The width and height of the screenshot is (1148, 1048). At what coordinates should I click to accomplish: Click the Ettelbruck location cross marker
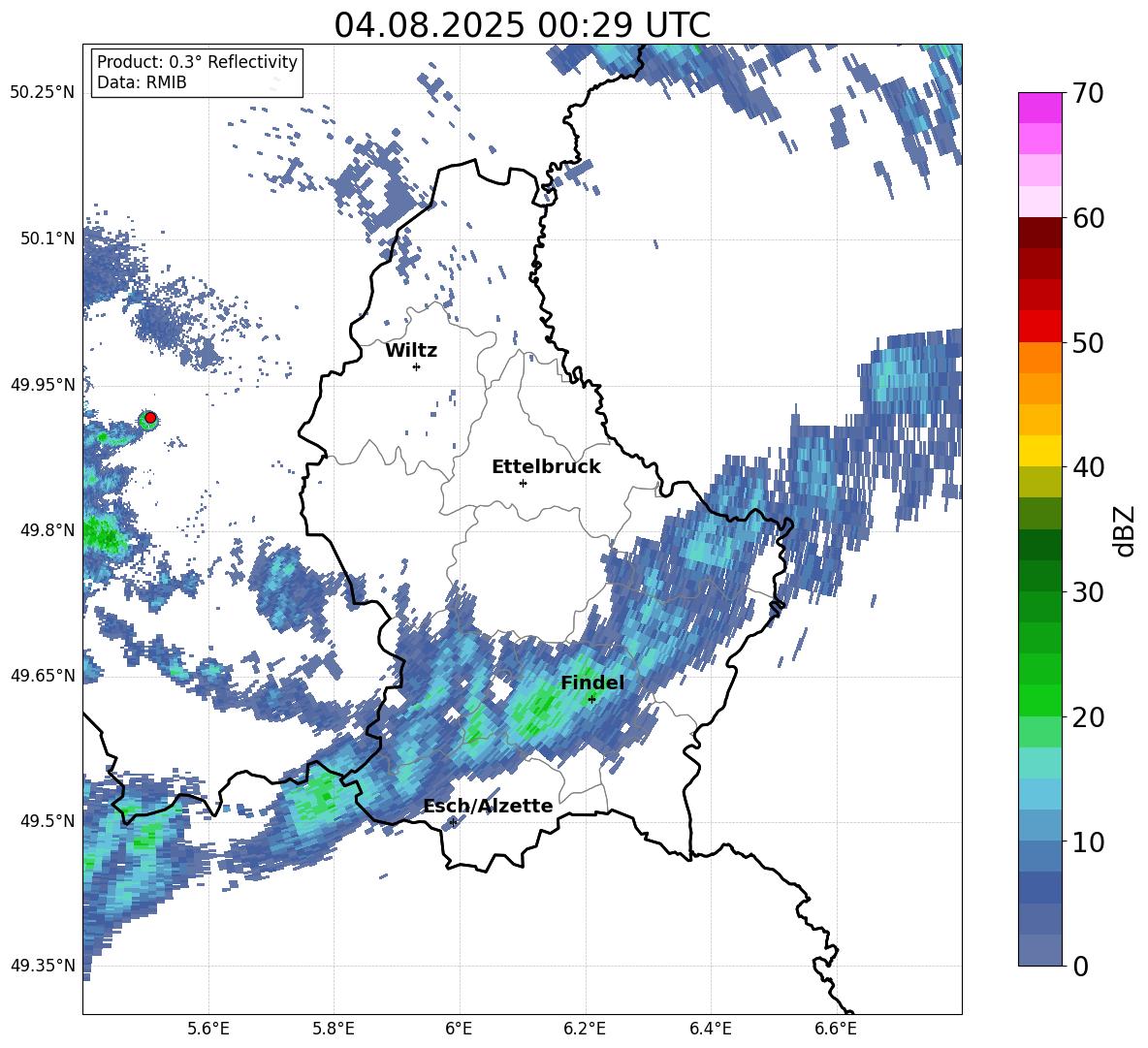click(523, 483)
